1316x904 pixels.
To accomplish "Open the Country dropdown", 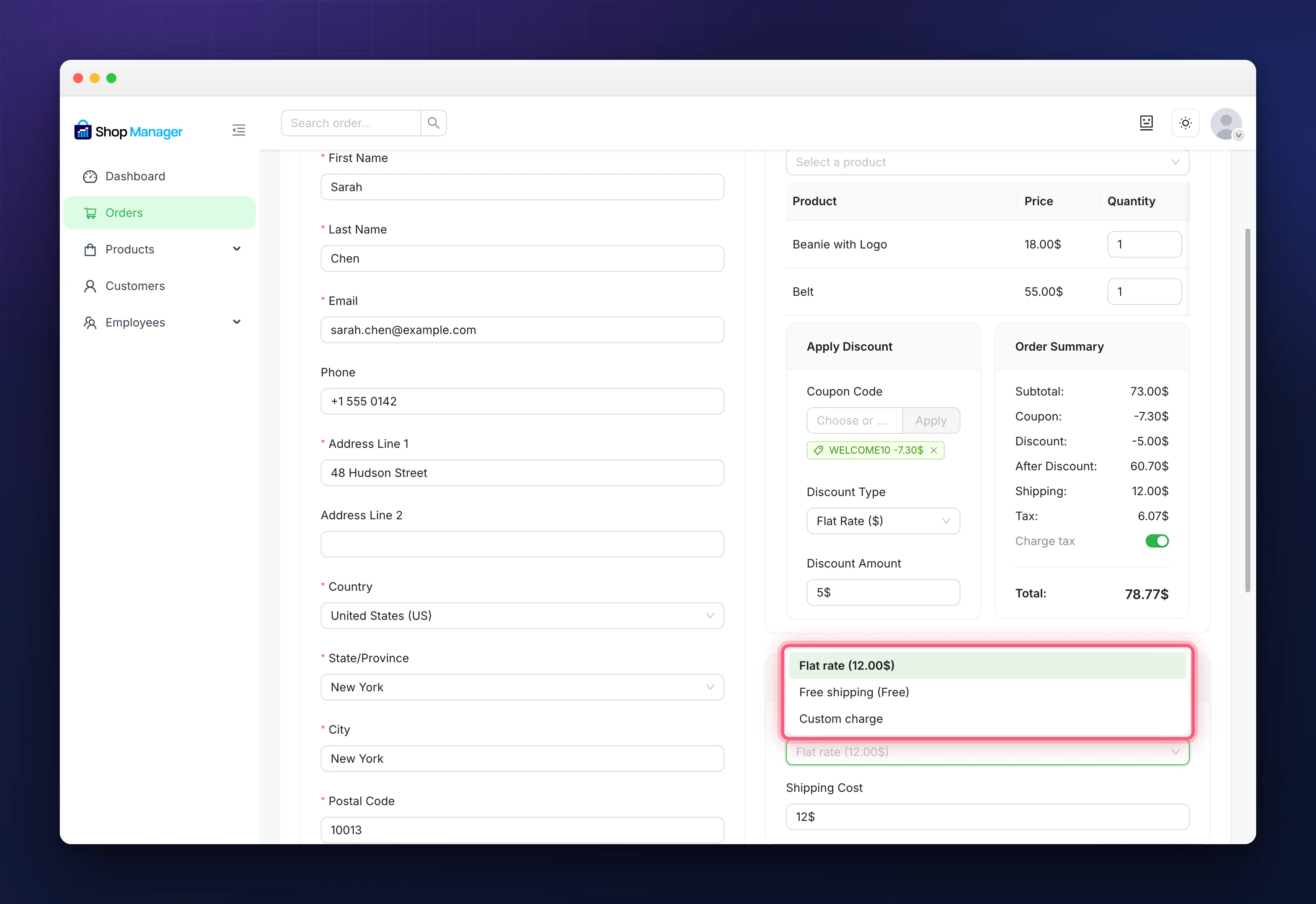I will point(522,616).
